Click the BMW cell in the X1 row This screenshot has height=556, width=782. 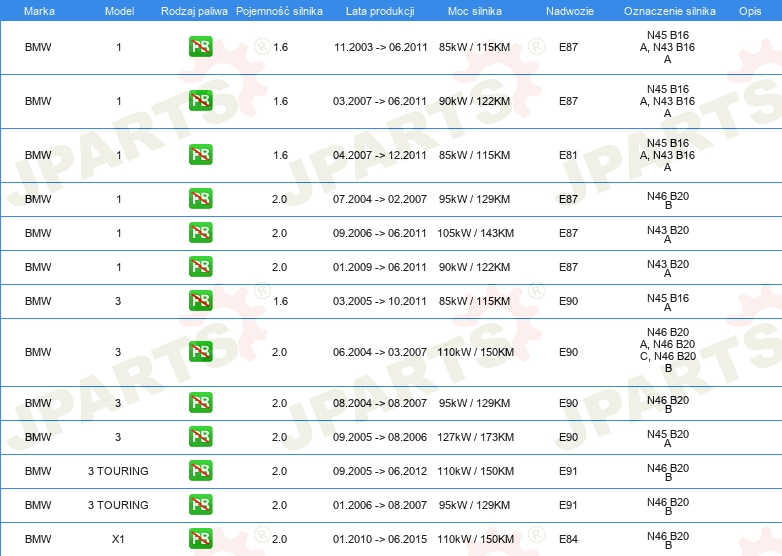pyautogui.click(x=38, y=539)
